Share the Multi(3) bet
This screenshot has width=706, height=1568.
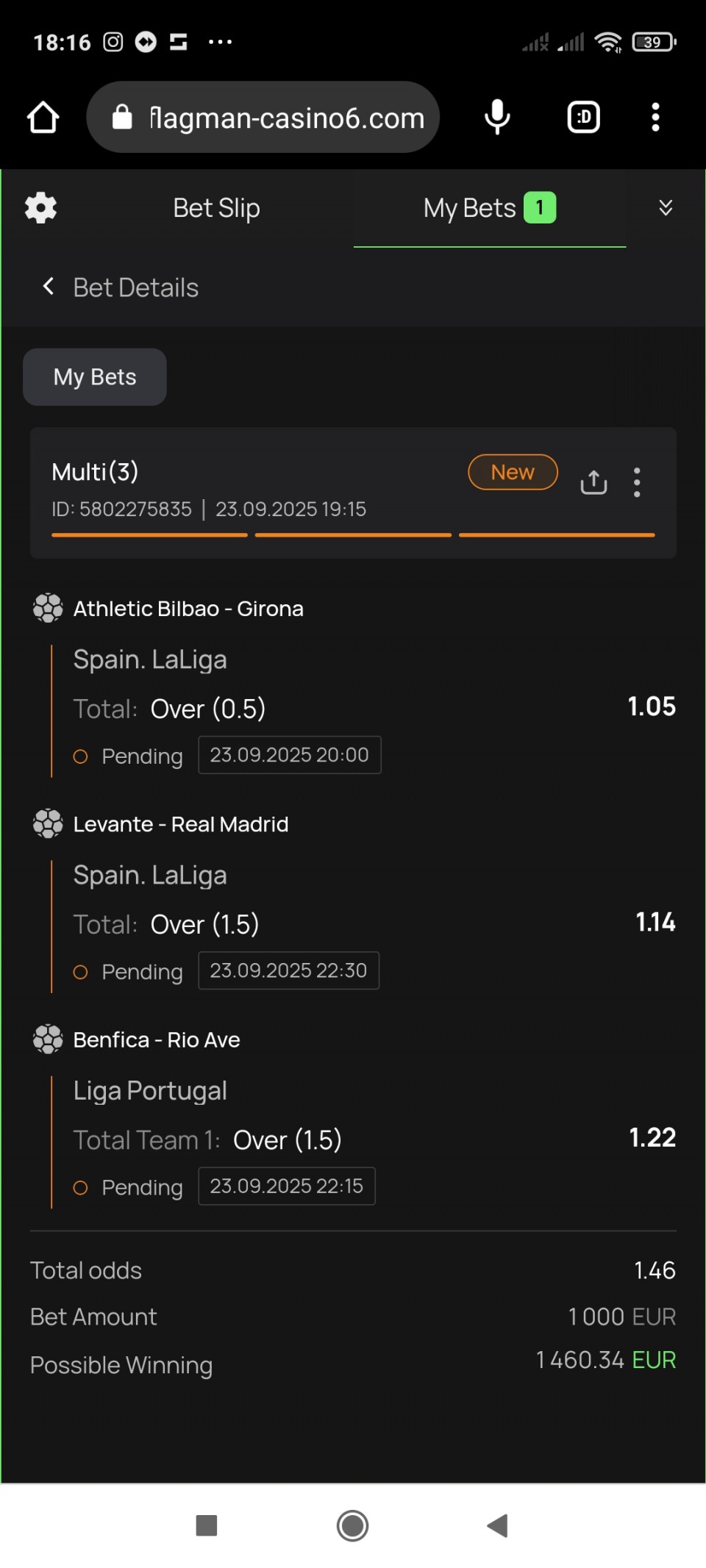(x=593, y=482)
